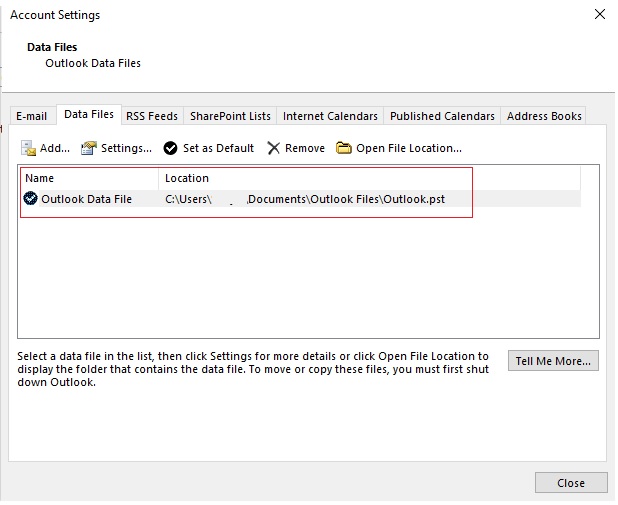The height and width of the screenshot is (505, 618).
Task: Click the Add data file envelope icon
Action: (x=28, y=148)
